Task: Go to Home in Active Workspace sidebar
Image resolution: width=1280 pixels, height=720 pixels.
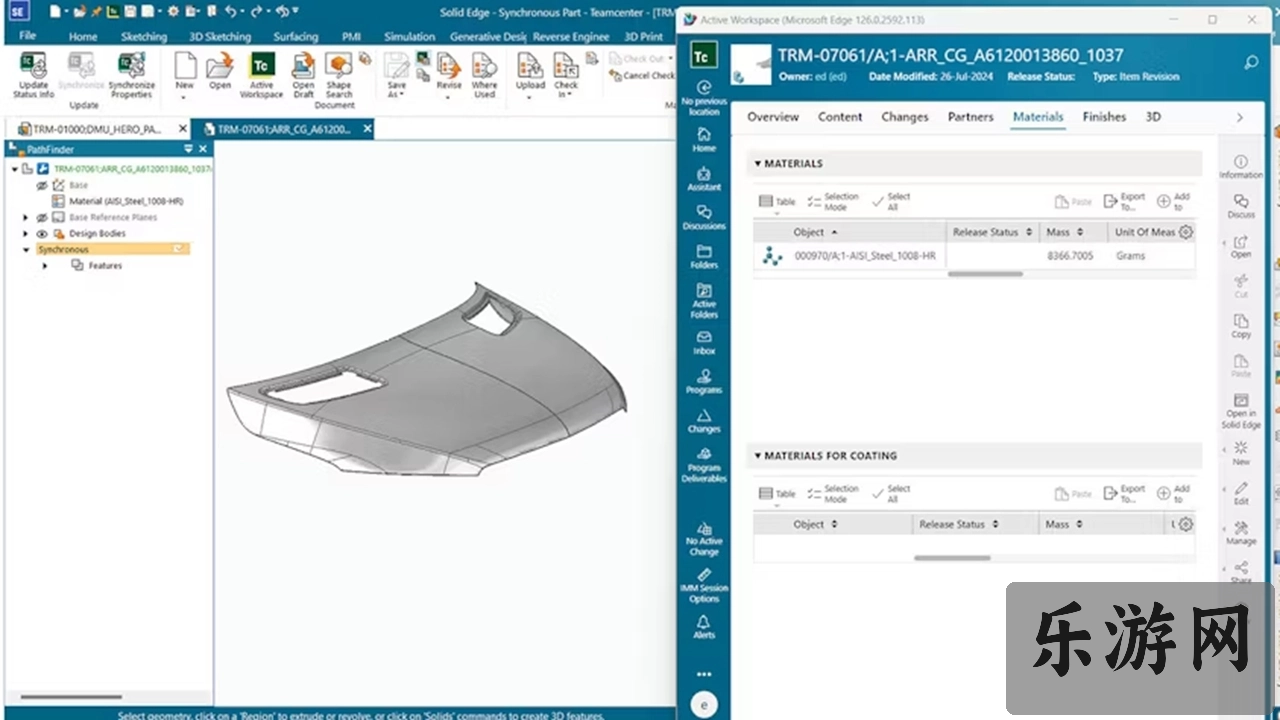Action: click(704, 139)
